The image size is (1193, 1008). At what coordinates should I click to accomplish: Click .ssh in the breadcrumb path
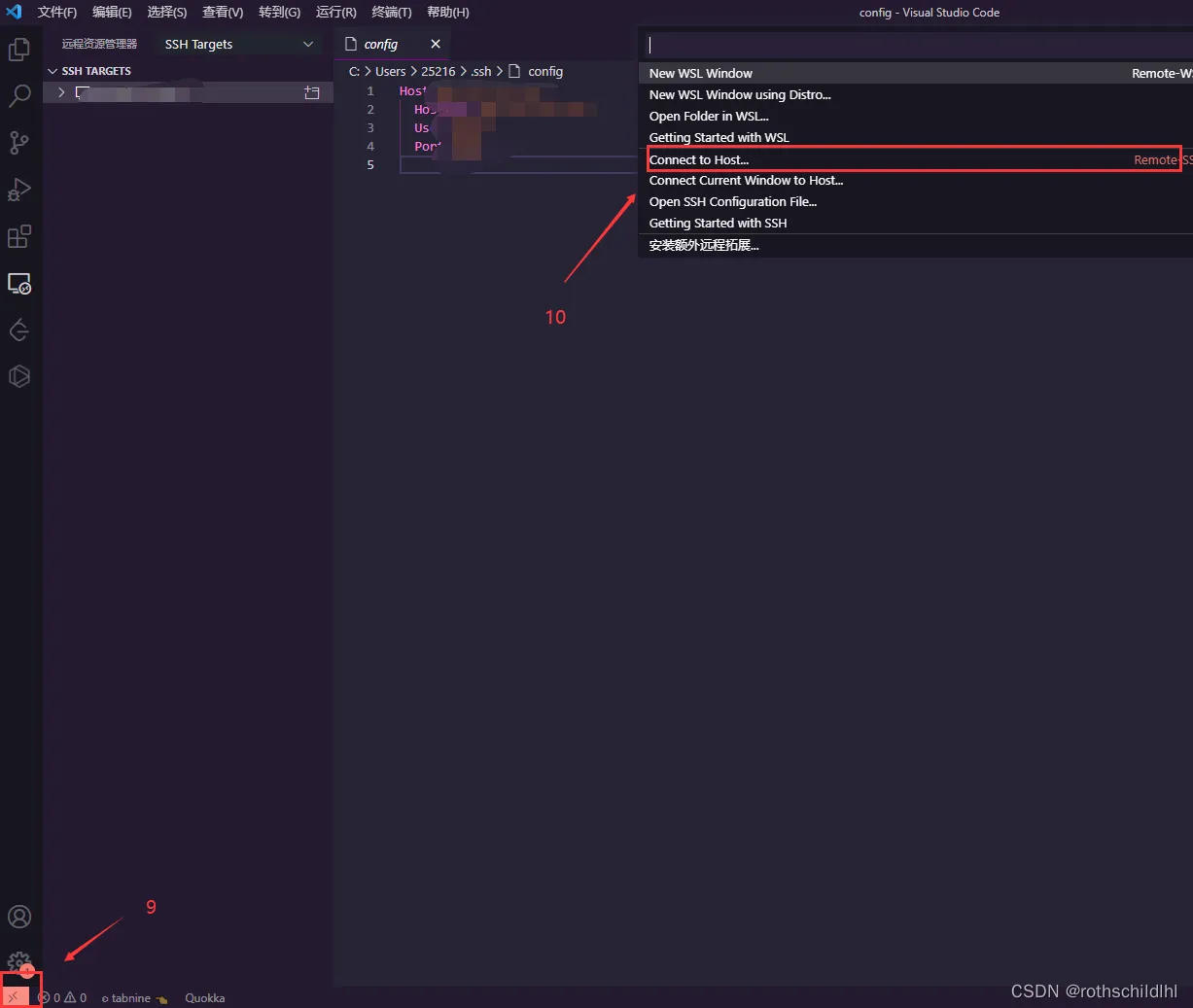pos(481,71)
